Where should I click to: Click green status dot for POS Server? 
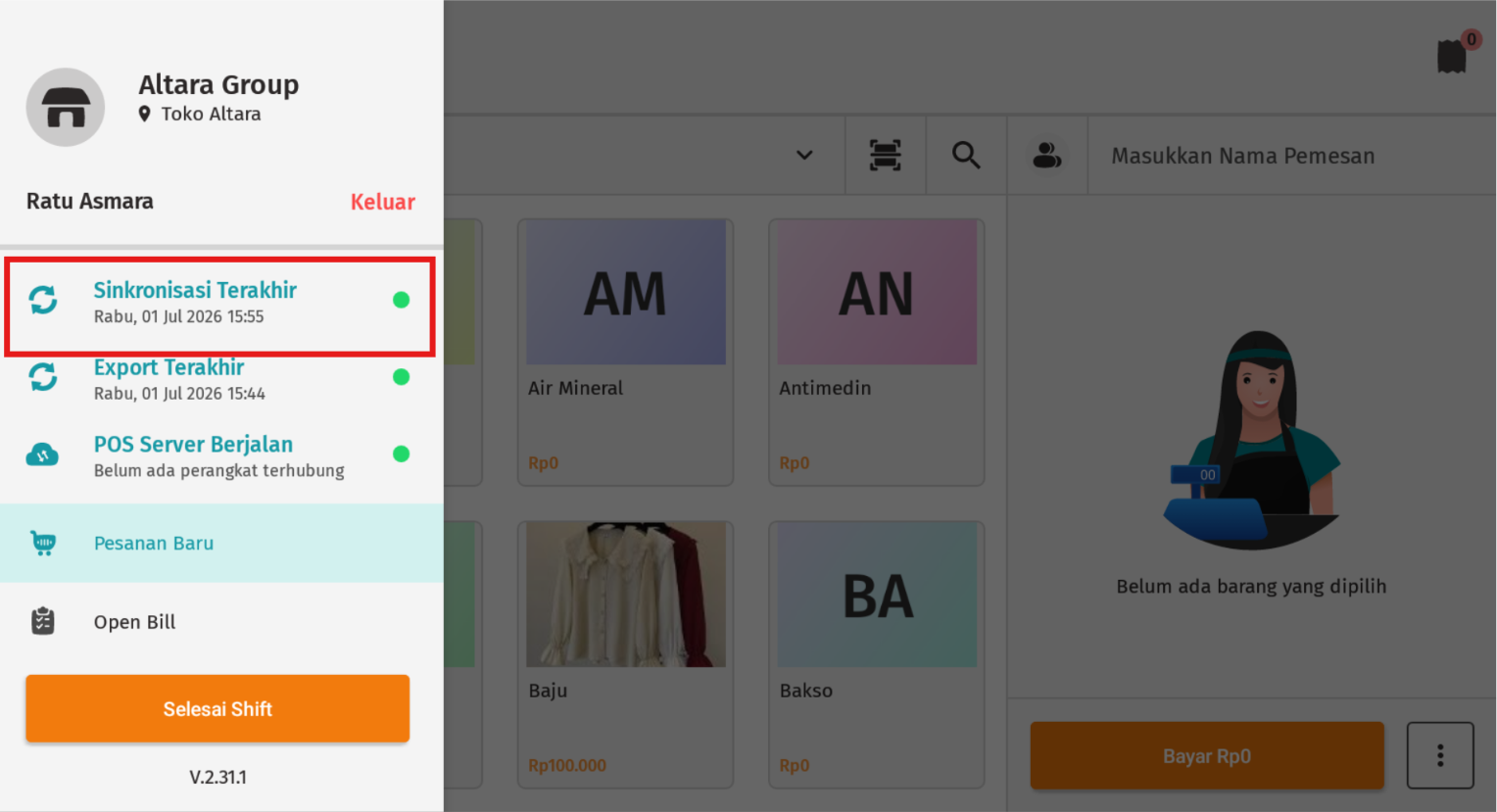coord(401,454)
